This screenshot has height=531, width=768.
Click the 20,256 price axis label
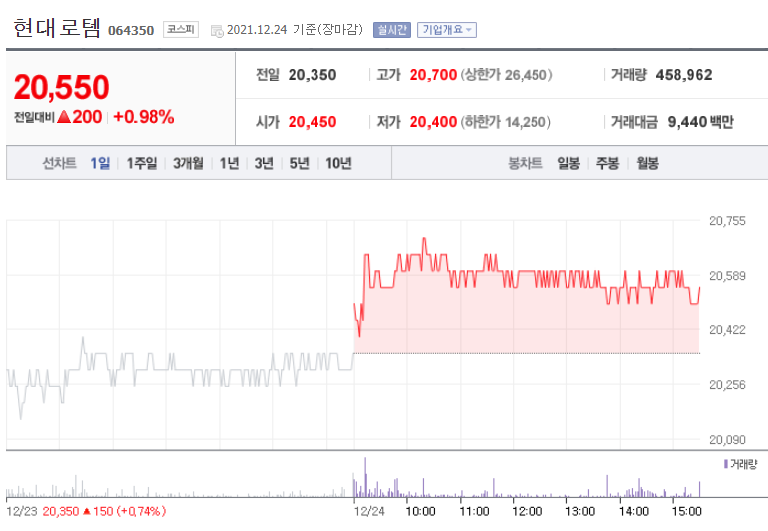(x=727, y=385)
